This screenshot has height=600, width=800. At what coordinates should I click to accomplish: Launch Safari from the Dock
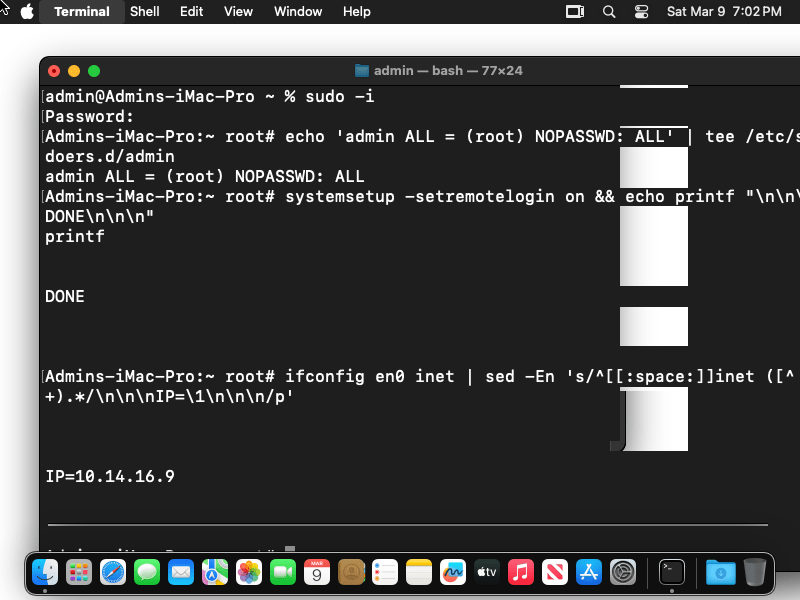click(x=113, y=572)
